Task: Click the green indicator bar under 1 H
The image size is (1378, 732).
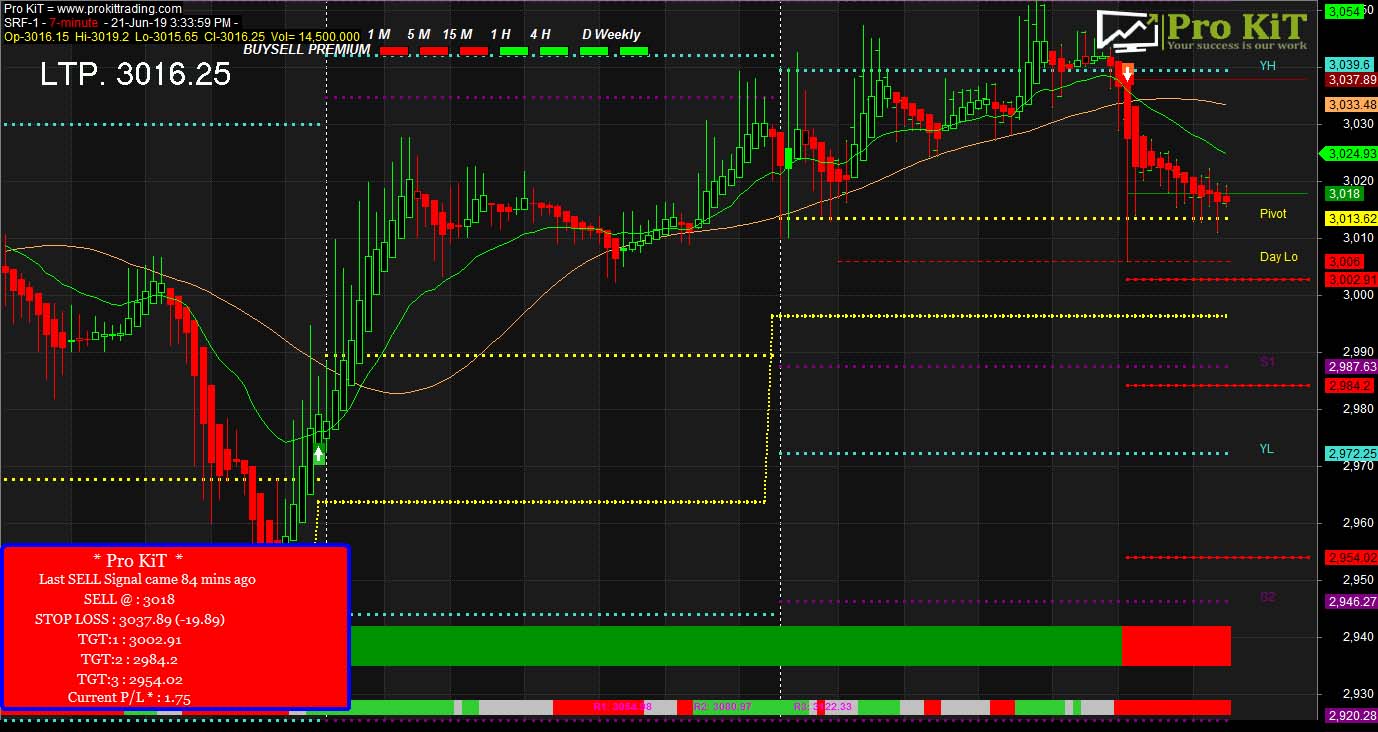Action: coord(513,50)
